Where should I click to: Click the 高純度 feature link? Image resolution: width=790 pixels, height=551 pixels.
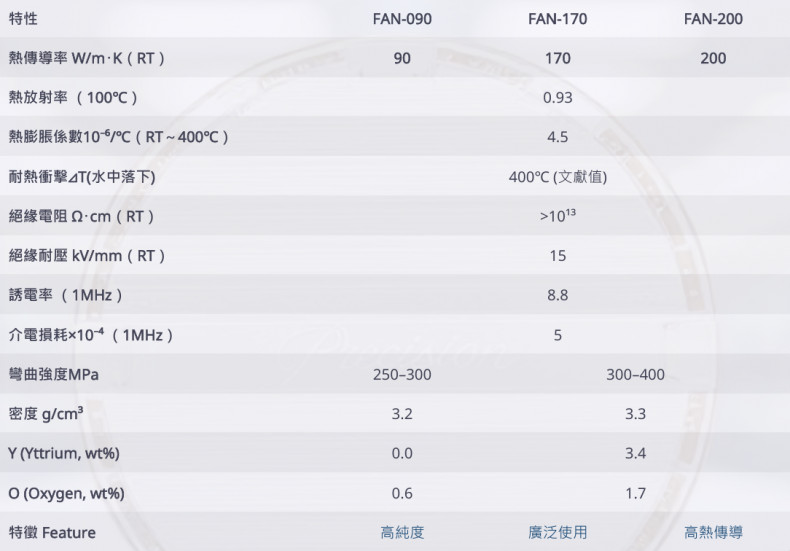pyautogui.click(x=402, y=532)
